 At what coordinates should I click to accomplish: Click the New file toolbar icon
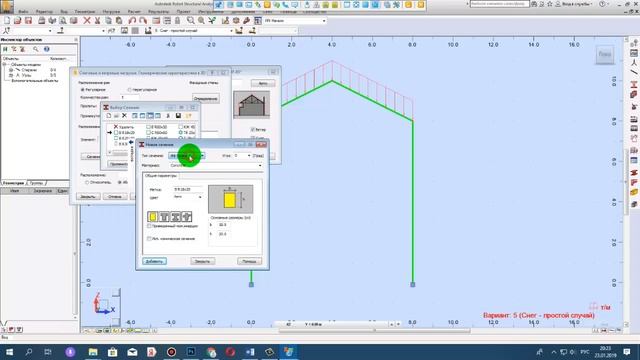pyautogui.click(x=7, y=20)
